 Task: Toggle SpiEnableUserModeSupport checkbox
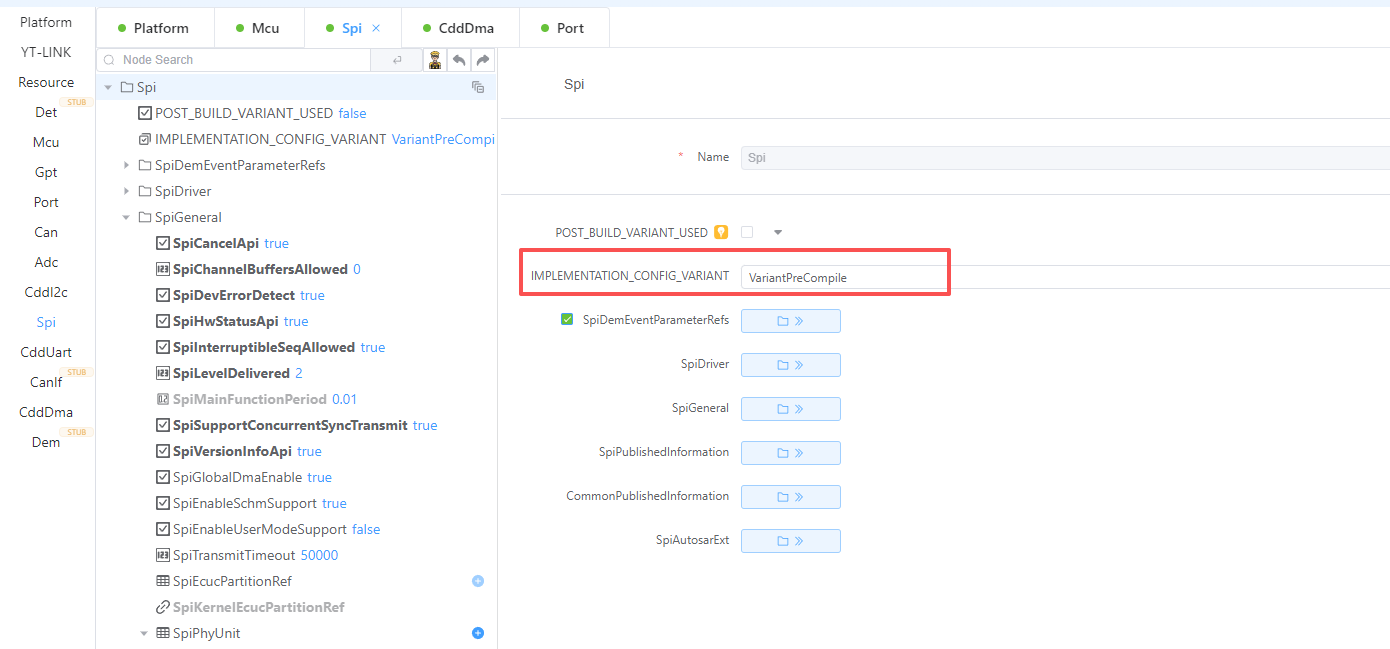163,529
